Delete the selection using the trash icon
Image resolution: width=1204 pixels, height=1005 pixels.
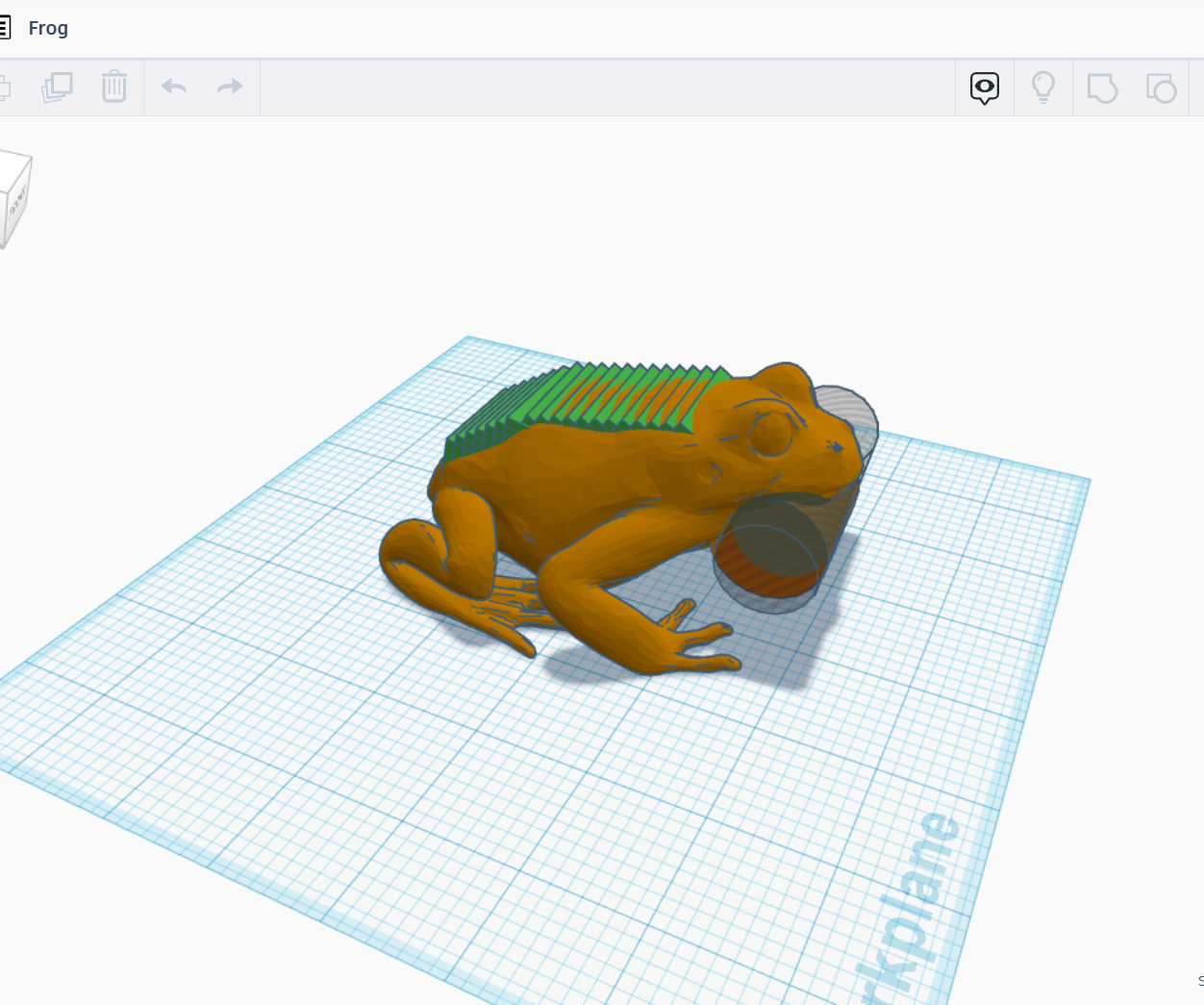tap(114, 87)
